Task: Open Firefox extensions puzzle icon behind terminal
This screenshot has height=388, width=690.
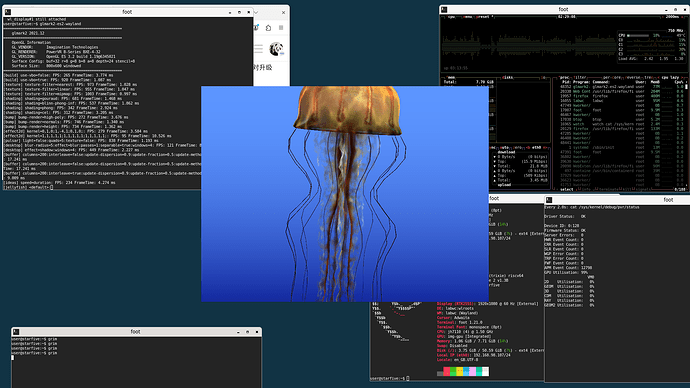Action: [268, 28]
